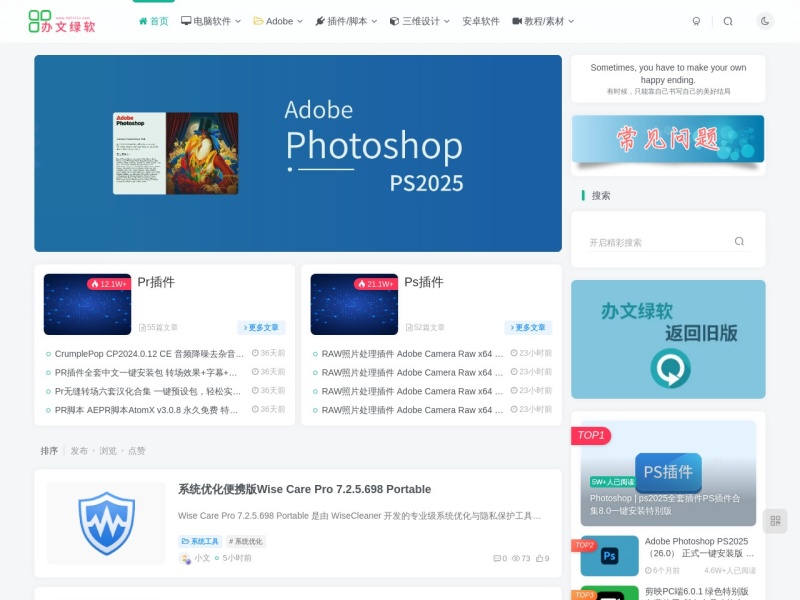
Task: Click author 小文 avatar icon
Action: (185, 558)
